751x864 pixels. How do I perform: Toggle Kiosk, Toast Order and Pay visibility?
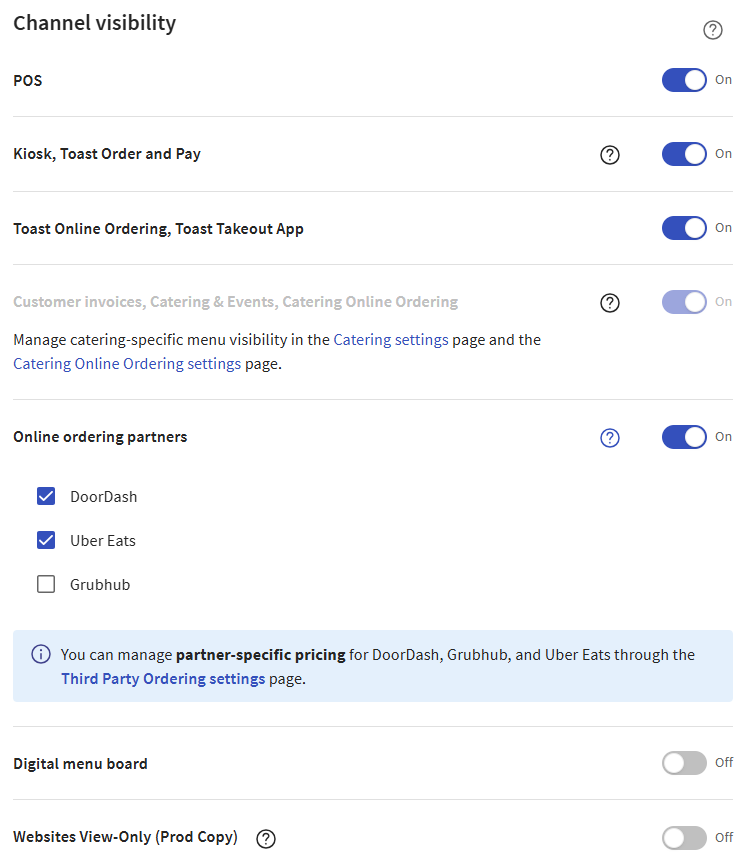coord(684,154)
